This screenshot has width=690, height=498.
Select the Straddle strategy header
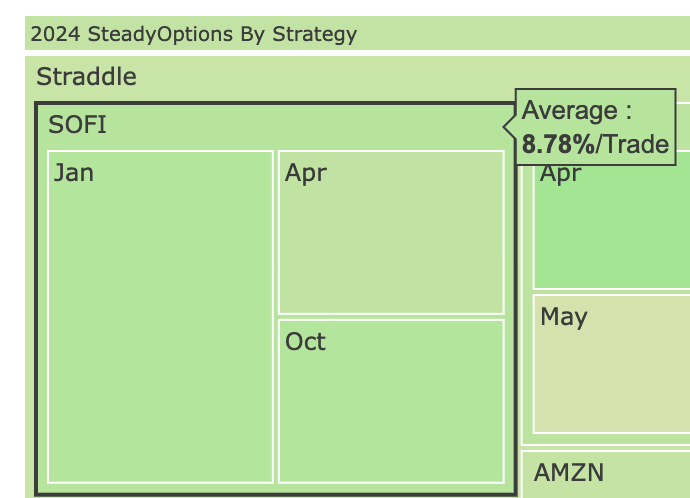[x=357, y=78]
